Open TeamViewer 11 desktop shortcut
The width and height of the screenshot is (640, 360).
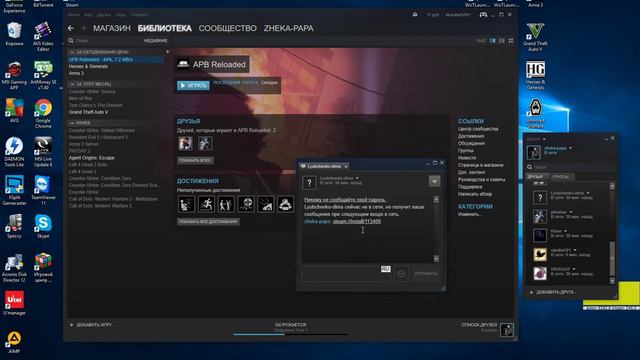click(43, 190)
